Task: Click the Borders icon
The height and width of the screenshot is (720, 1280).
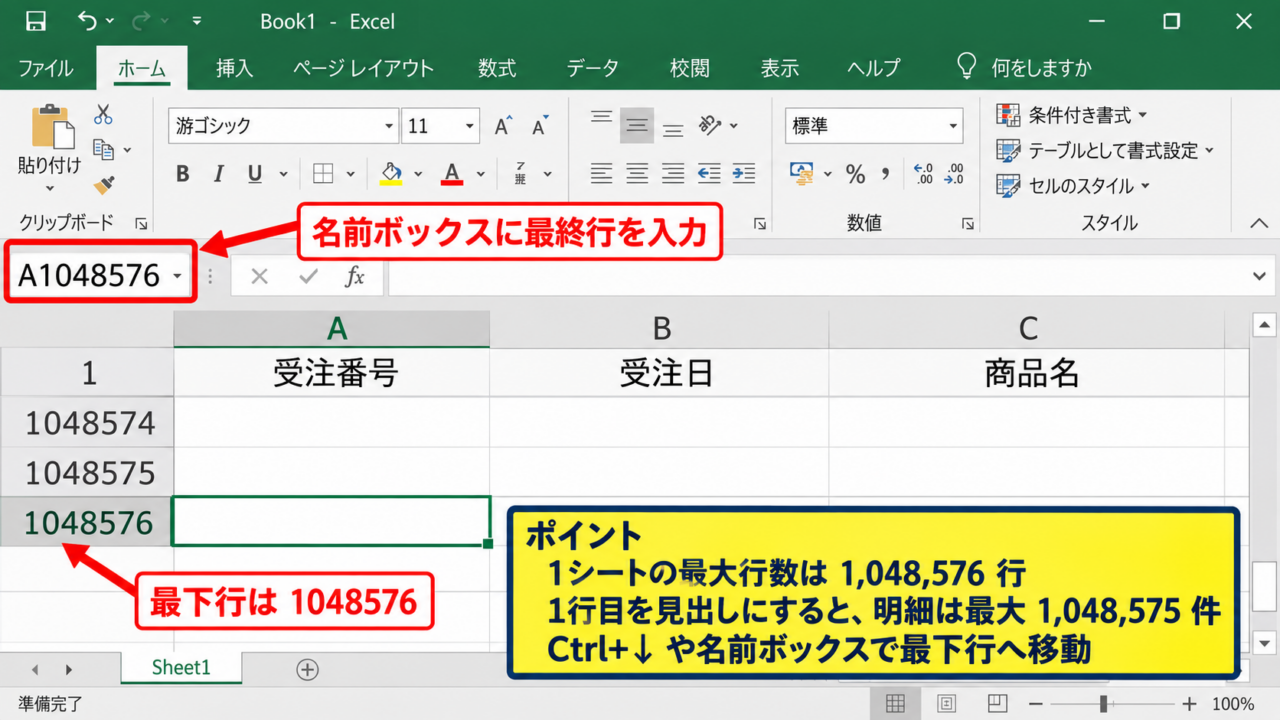Action: pos(323,174)
